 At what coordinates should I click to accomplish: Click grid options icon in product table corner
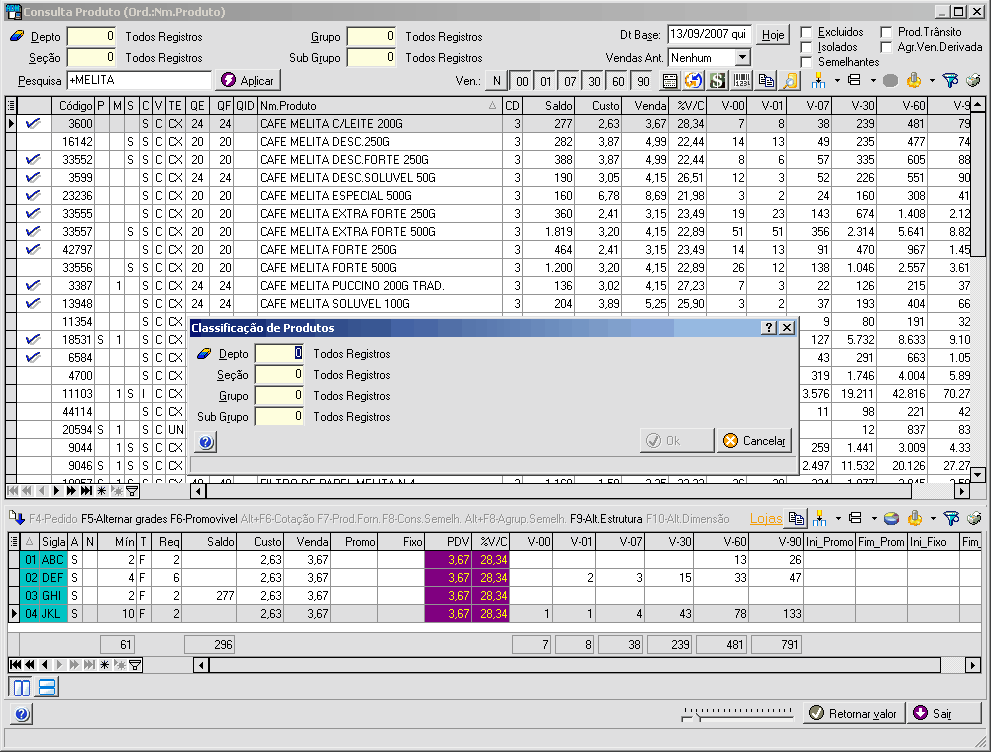tap(11, 106)
